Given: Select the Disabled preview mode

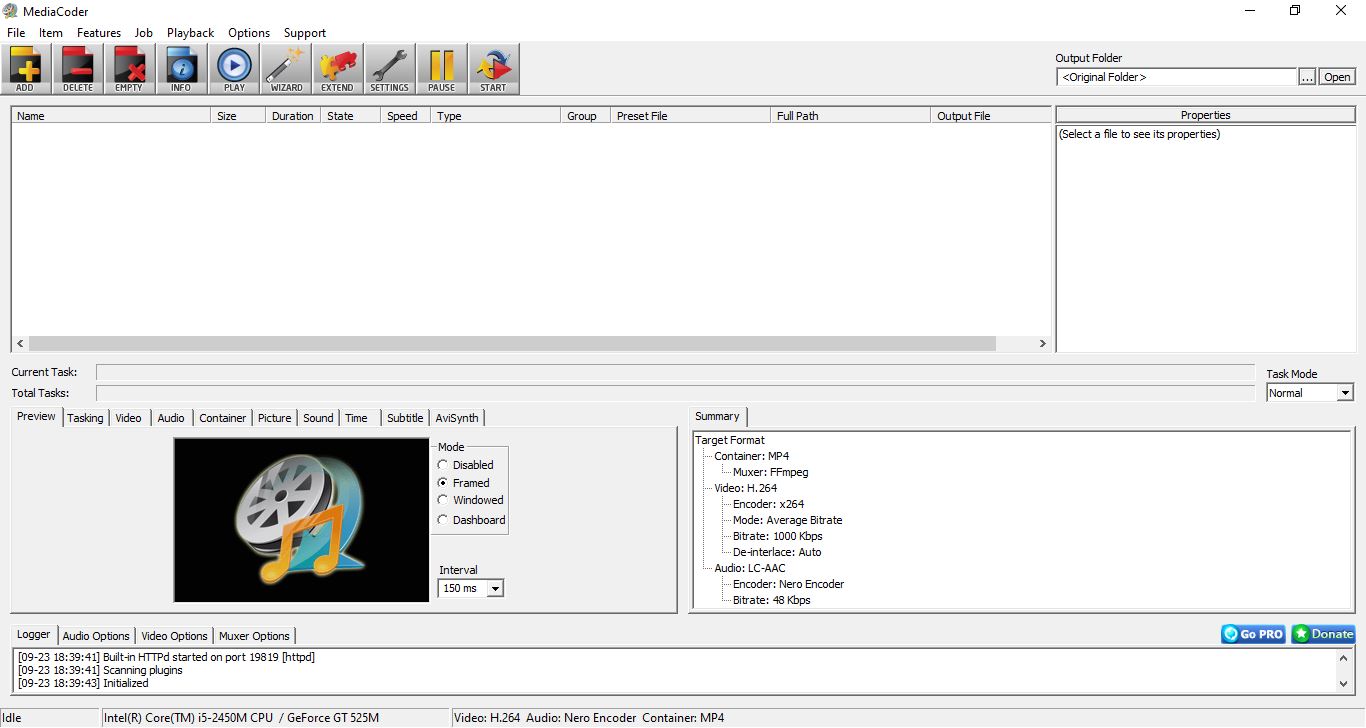Looking at the screenshot, I should (x=467, y=465).
